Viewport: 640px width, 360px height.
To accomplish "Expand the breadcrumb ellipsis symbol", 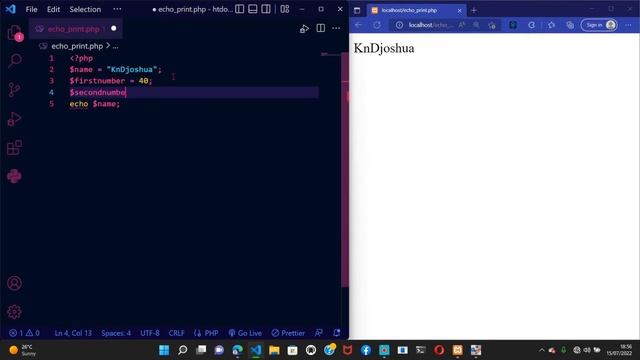I will (116, 47).
